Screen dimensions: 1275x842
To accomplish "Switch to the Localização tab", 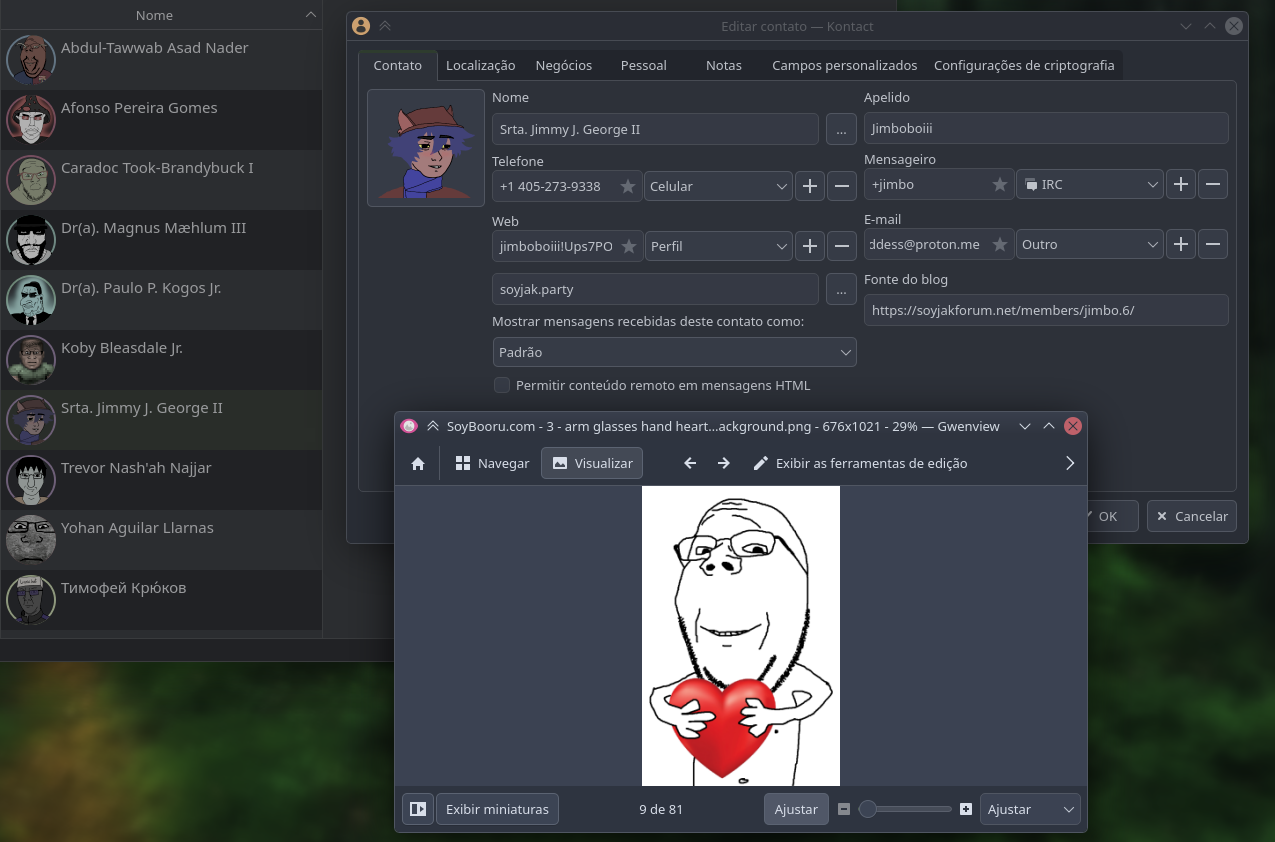I will (x=480, y=65).
